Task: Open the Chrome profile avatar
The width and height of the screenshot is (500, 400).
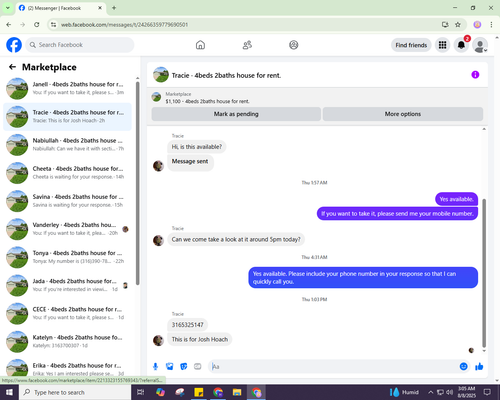Action: tap(477, 25)
